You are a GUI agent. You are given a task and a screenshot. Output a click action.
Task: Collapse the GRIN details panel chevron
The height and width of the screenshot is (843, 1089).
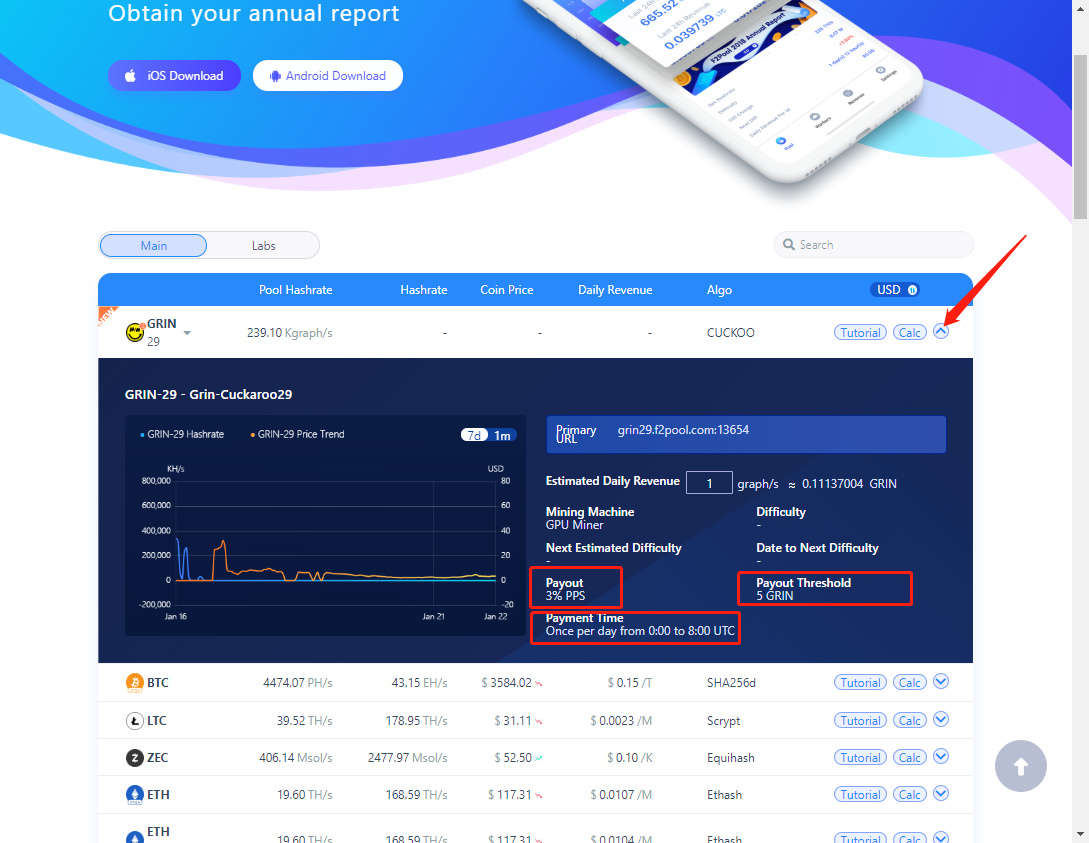coord(940,331)
